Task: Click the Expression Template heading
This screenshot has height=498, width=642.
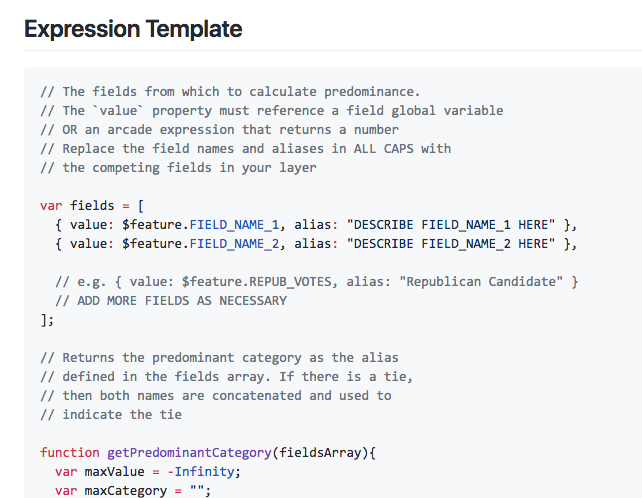Action: 133,29
